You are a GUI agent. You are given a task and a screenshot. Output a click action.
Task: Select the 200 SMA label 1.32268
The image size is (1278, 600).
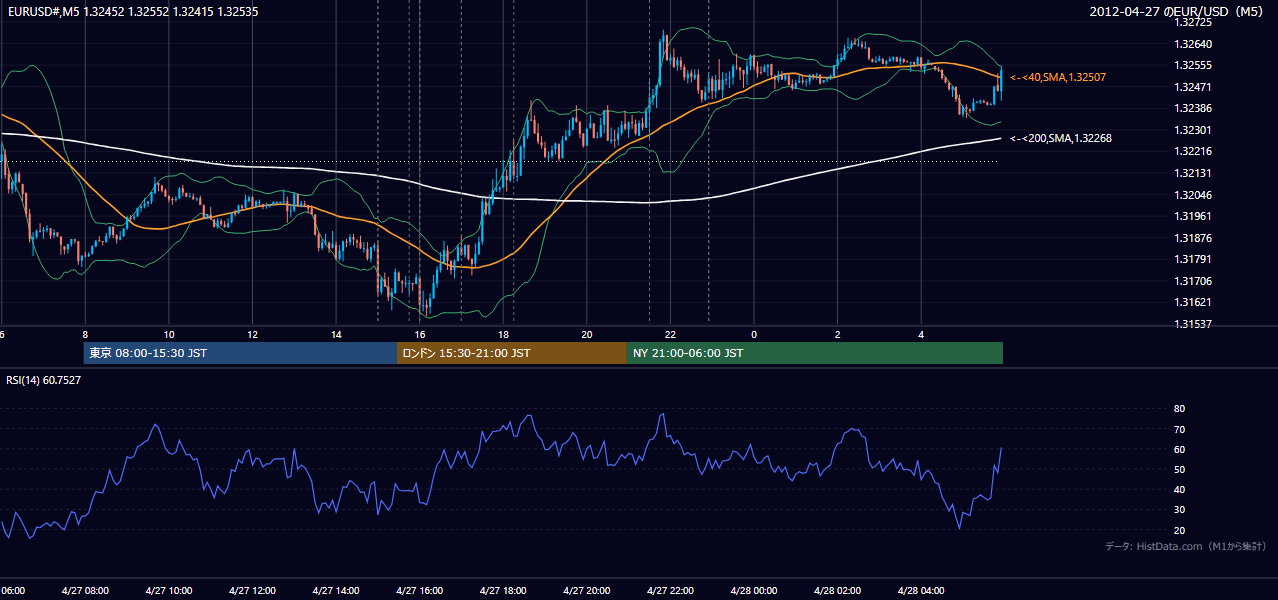1061,138
